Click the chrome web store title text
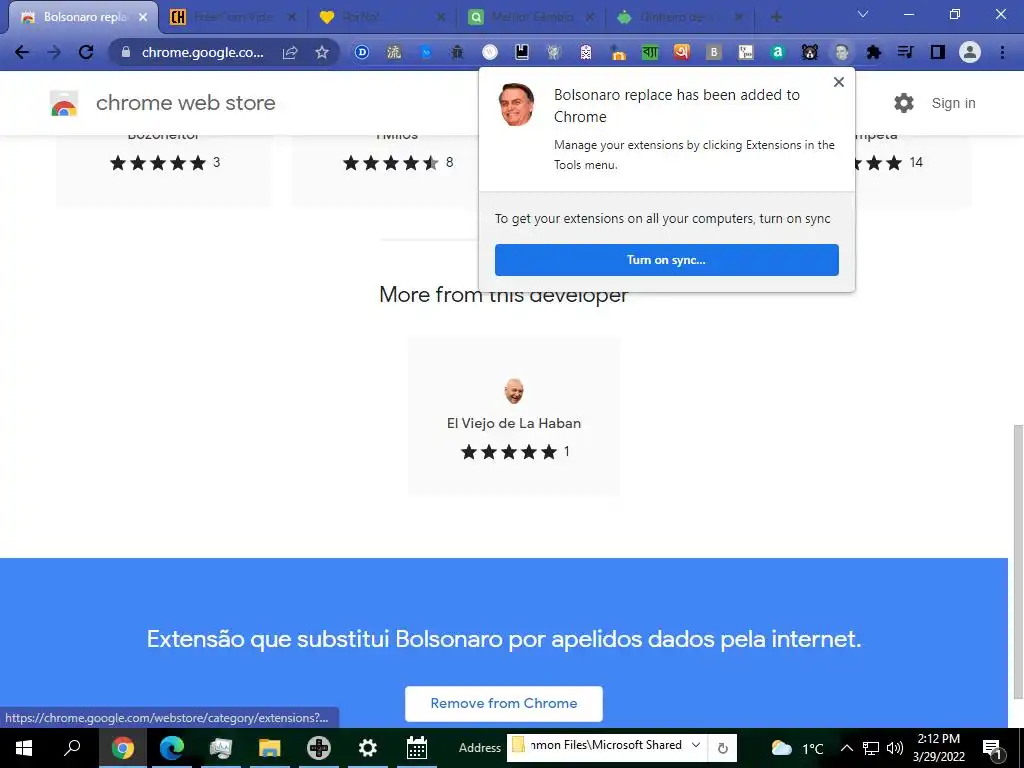1024x768 pixels. [x=185, y=103]
